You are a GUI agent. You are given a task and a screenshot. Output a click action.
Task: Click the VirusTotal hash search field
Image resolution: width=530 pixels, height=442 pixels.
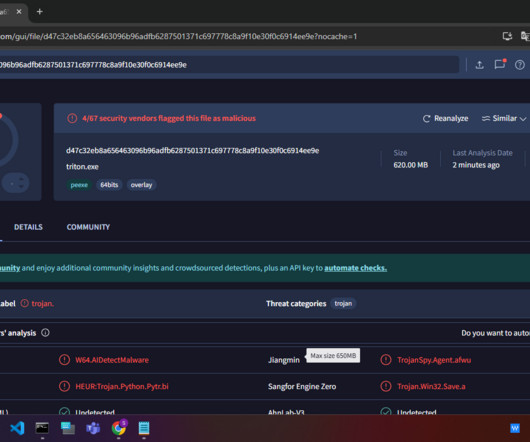point(229,65)
